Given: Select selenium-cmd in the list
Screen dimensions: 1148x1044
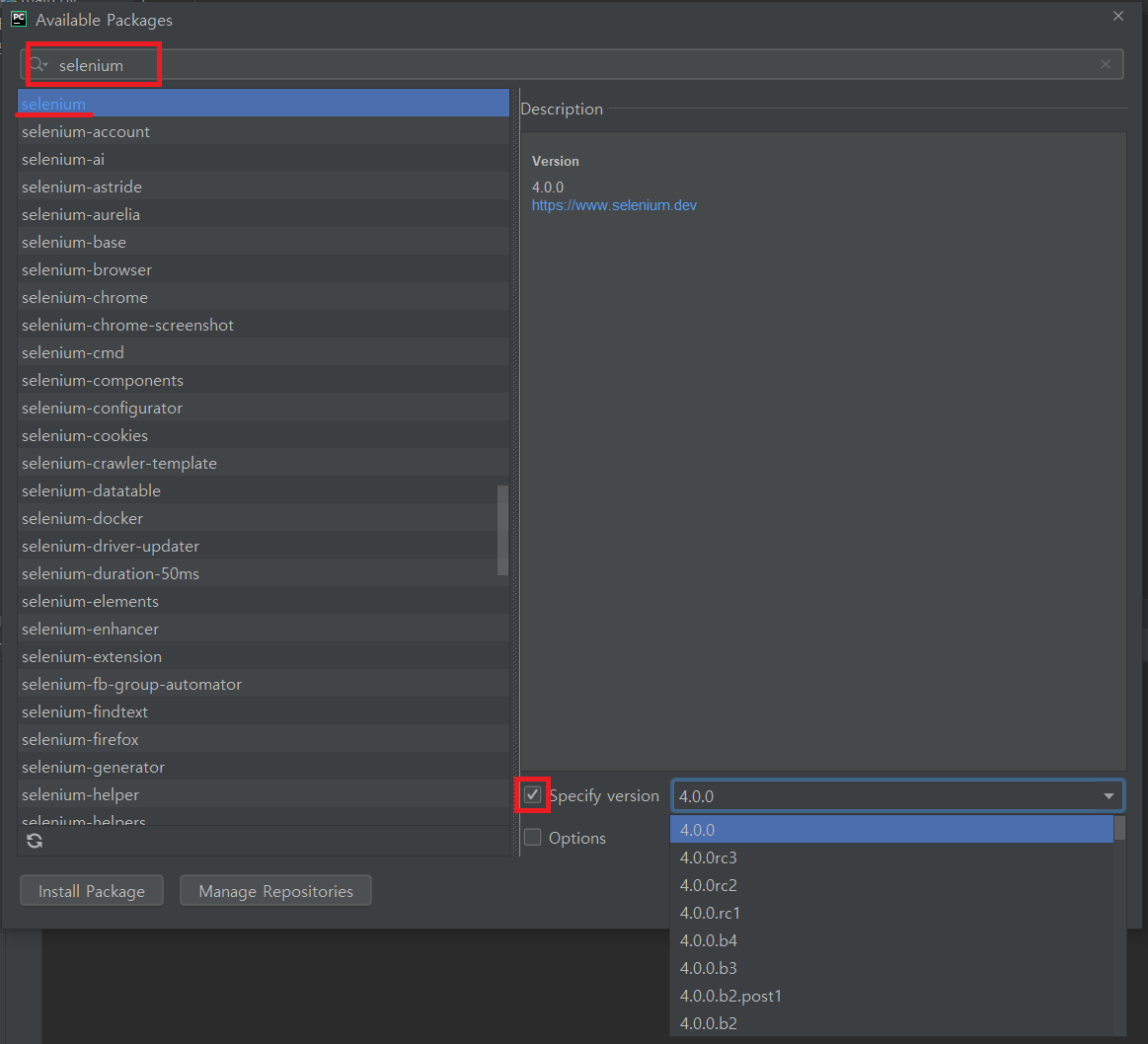Looking at the screenshot, I should point(263,352).
